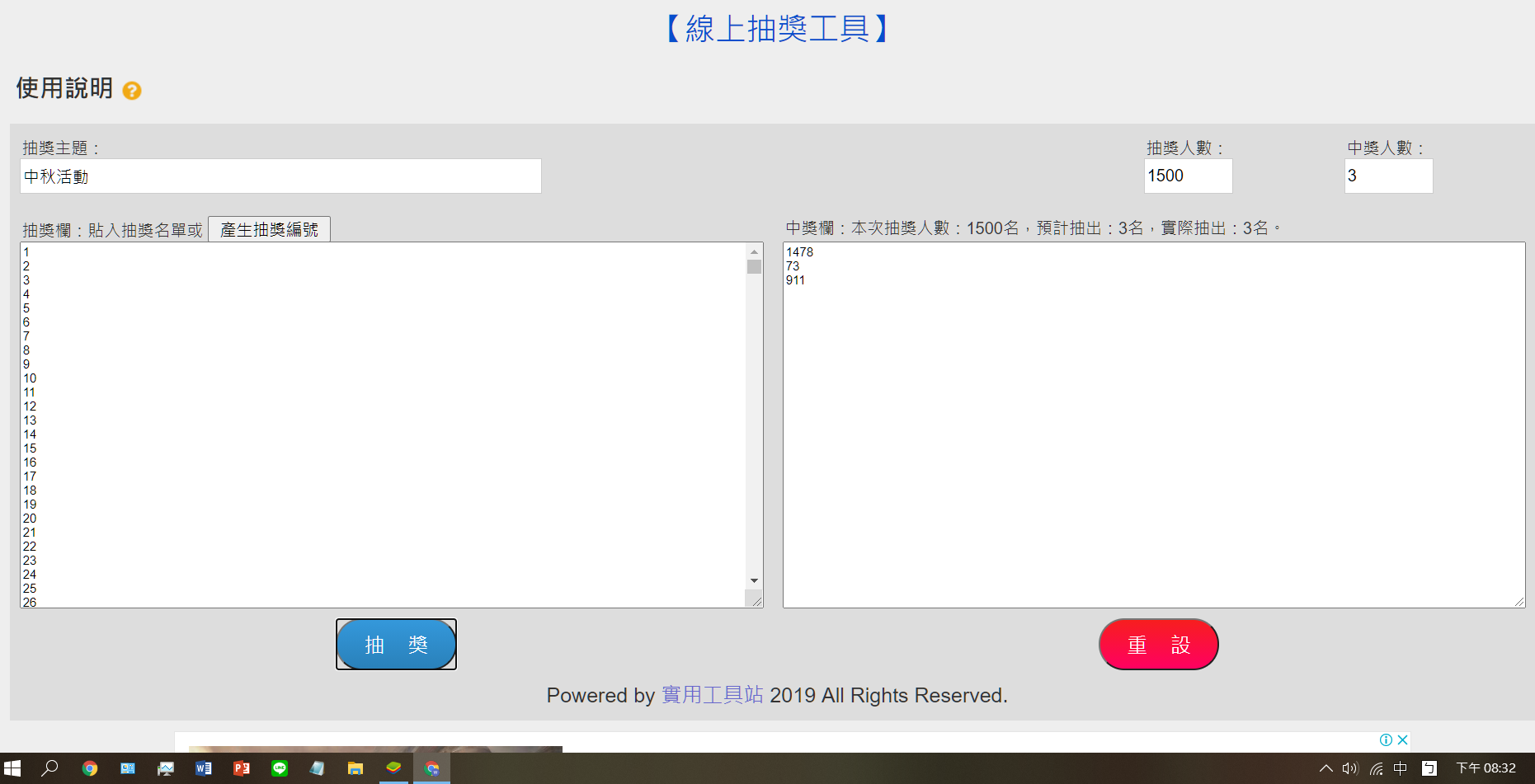Open the Control Panel taskbar icon

point(128,768)
